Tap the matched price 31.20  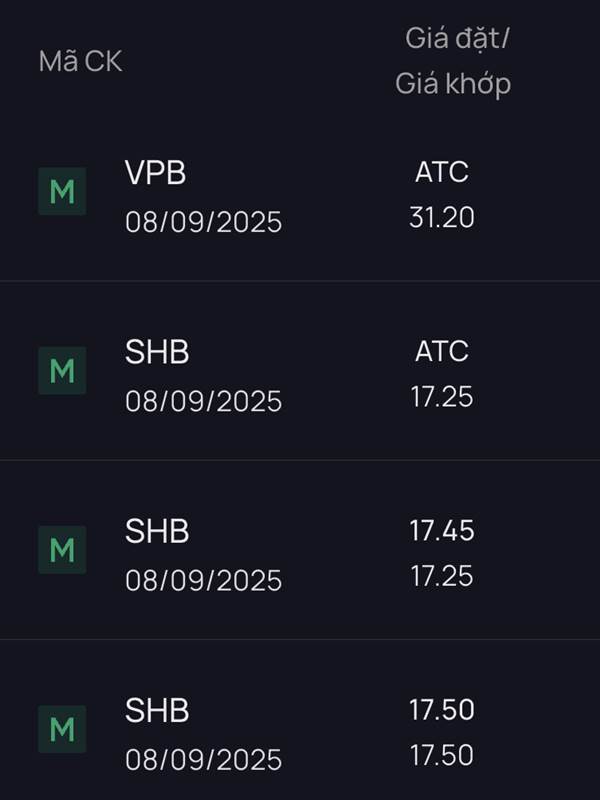(x=442, y=217)
